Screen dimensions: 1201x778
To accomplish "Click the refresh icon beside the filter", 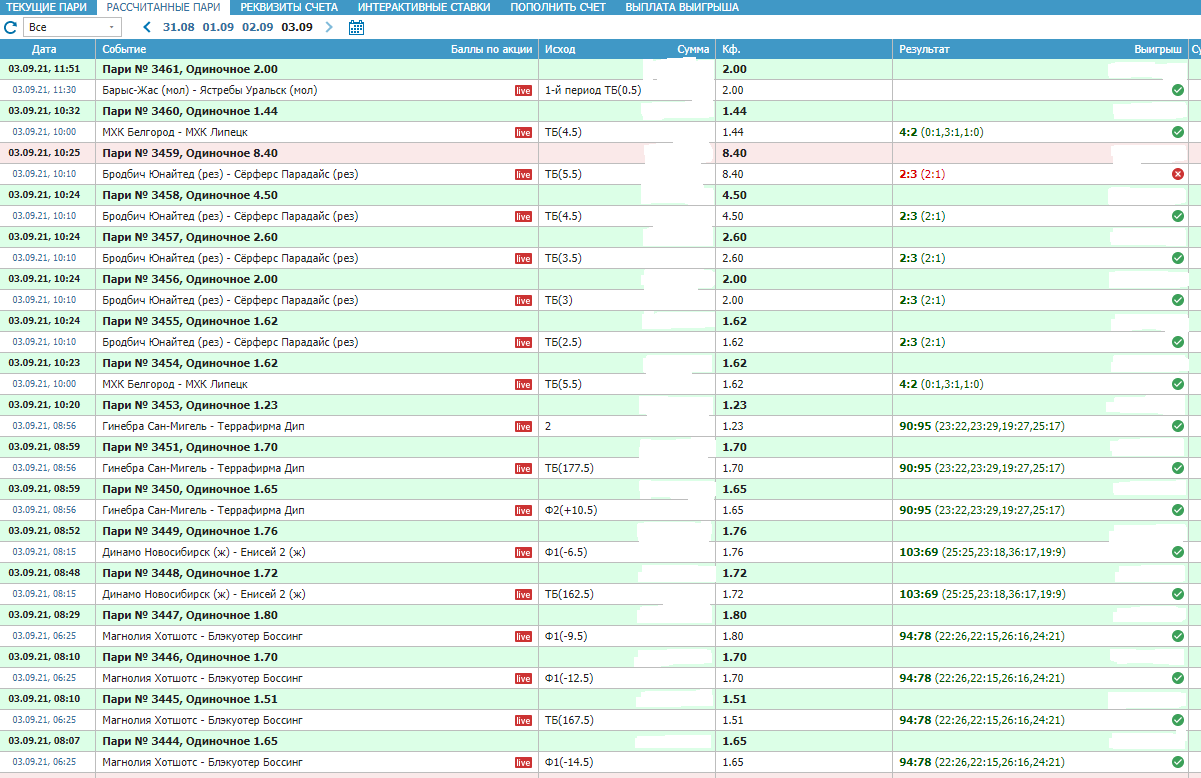I will (x=11, y=27).
